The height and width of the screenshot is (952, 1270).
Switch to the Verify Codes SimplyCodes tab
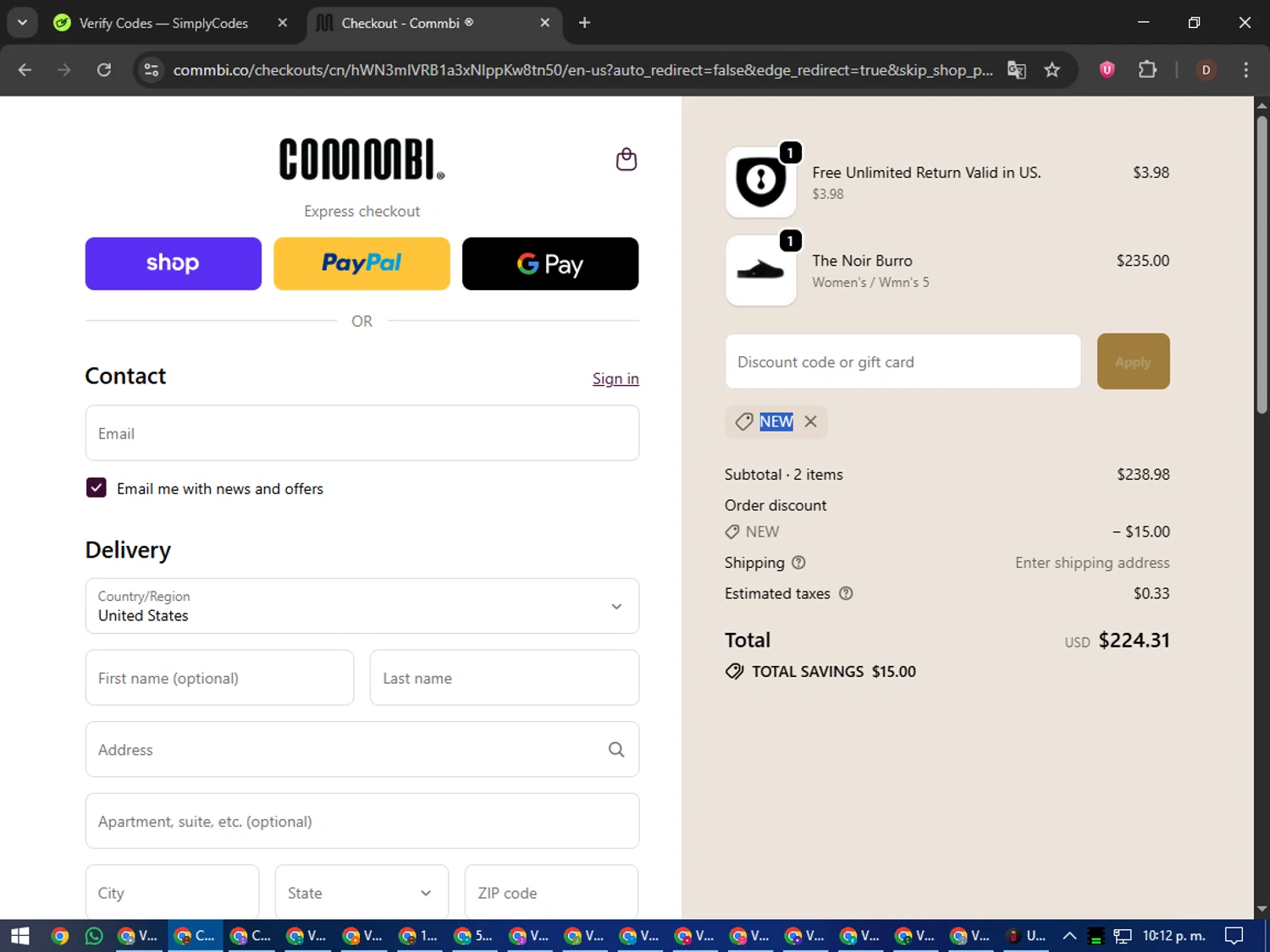click(164, 23)
